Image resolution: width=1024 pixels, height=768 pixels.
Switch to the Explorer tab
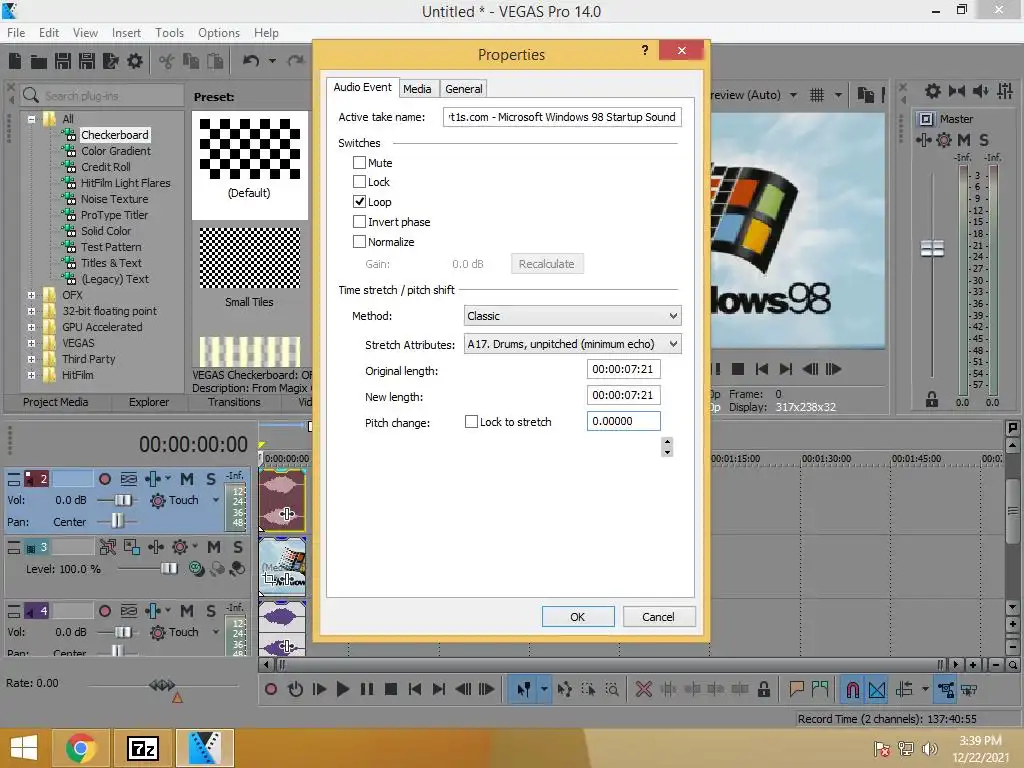click(149, 402)
